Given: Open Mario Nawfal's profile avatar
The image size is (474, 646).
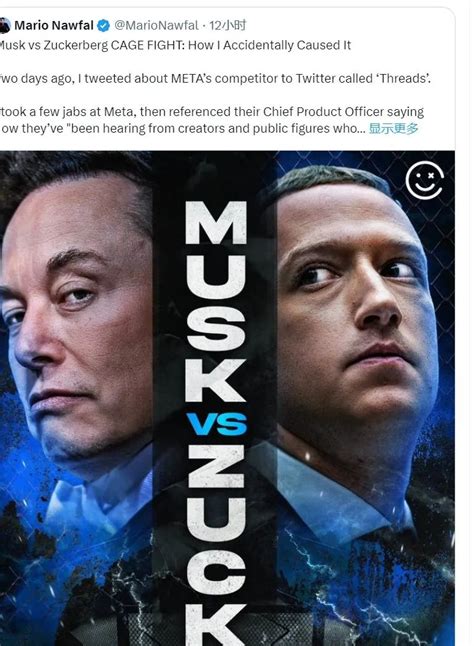Looking at the screenshot, I should coord(5,26).
